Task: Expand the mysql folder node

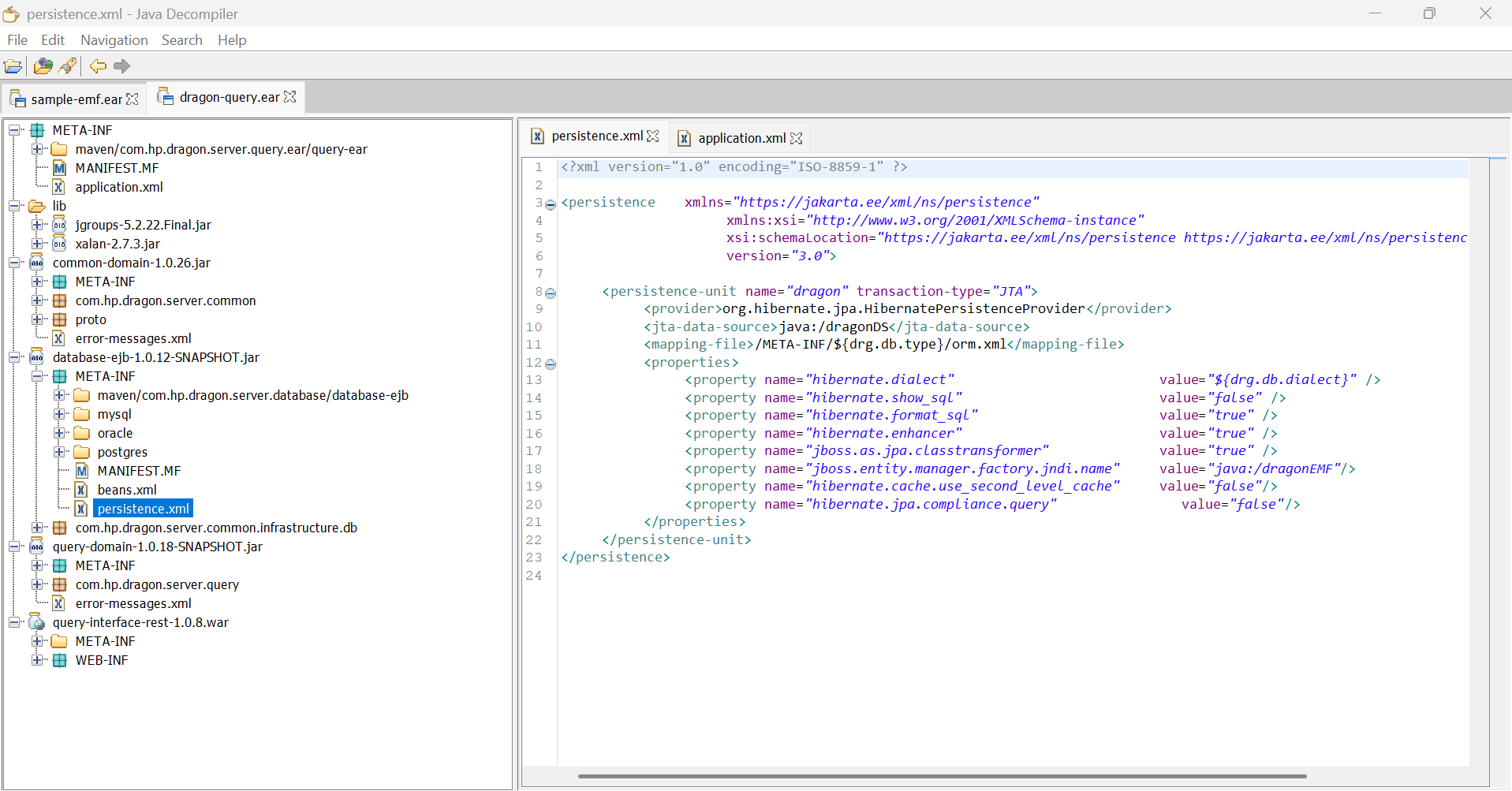Action: click(x=59, y=414)
